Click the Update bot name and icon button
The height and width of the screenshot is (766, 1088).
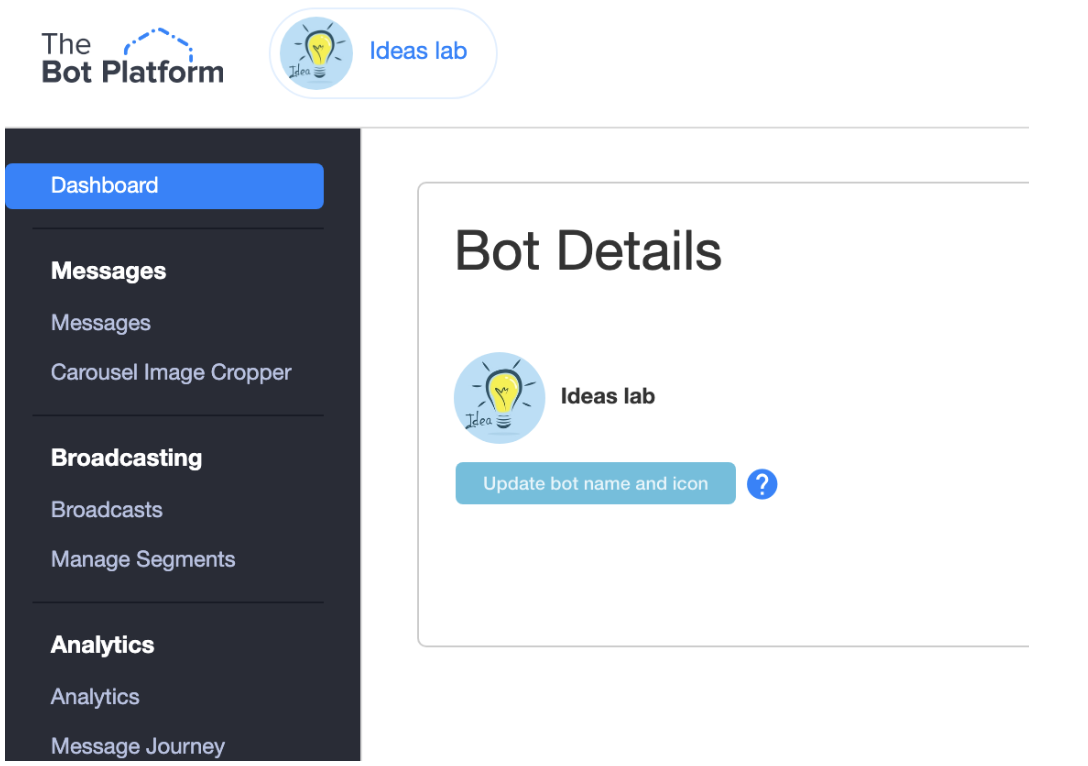click(x=595, y=483)
